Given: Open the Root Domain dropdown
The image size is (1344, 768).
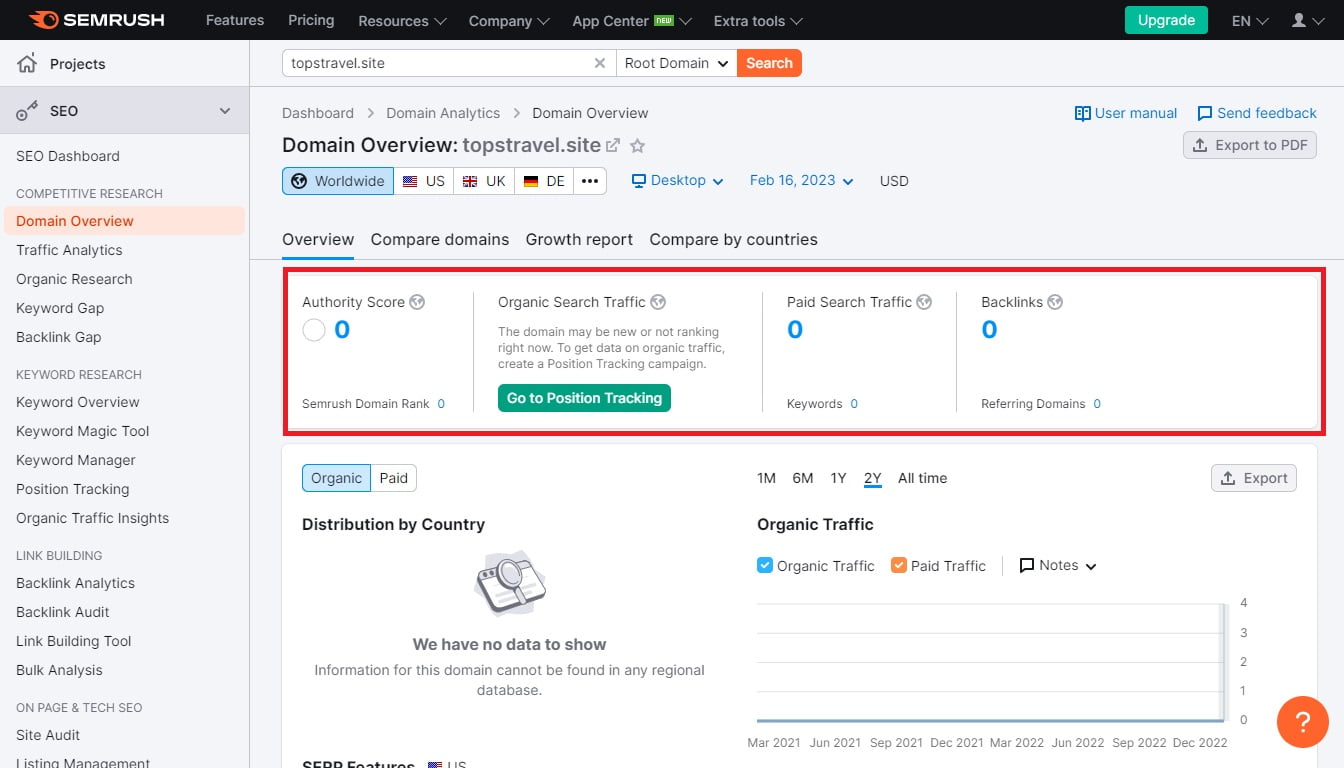Looking at the screenshot, I should (x=677, y=63).
